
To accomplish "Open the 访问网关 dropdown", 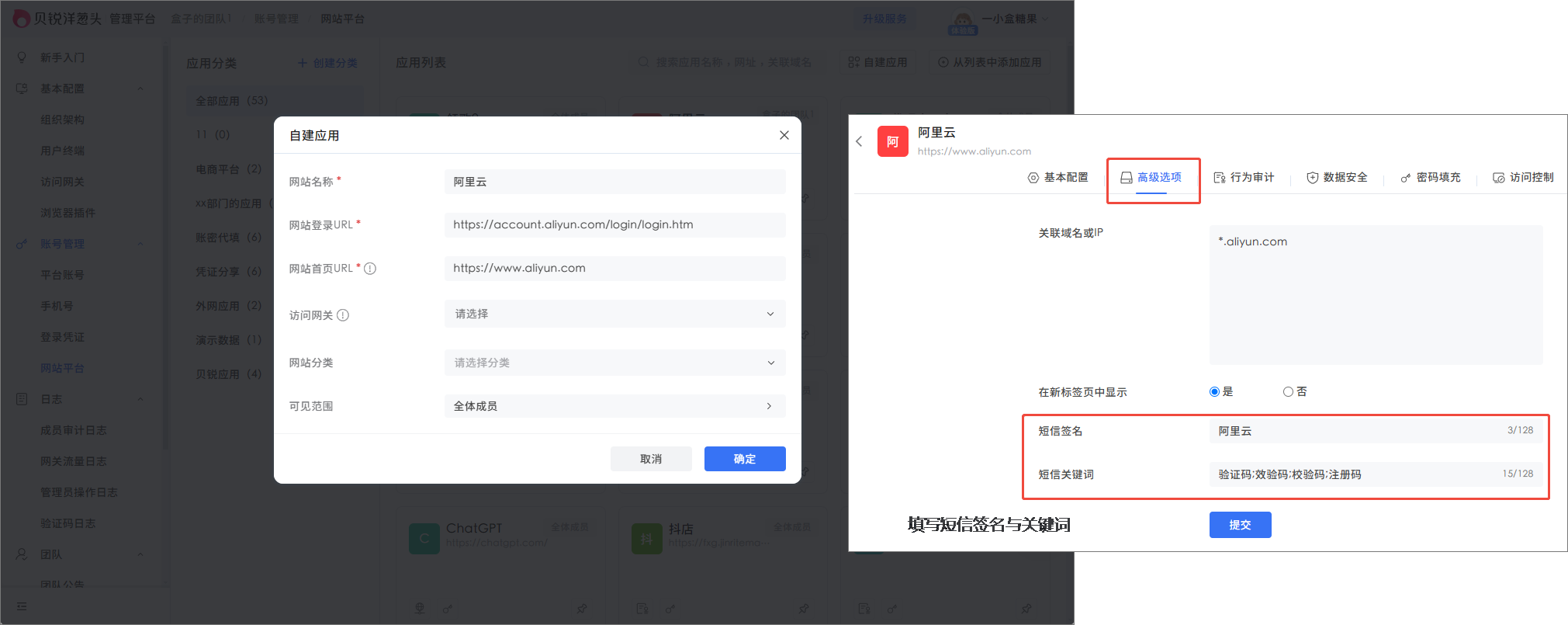I will (x=614, y=314).
